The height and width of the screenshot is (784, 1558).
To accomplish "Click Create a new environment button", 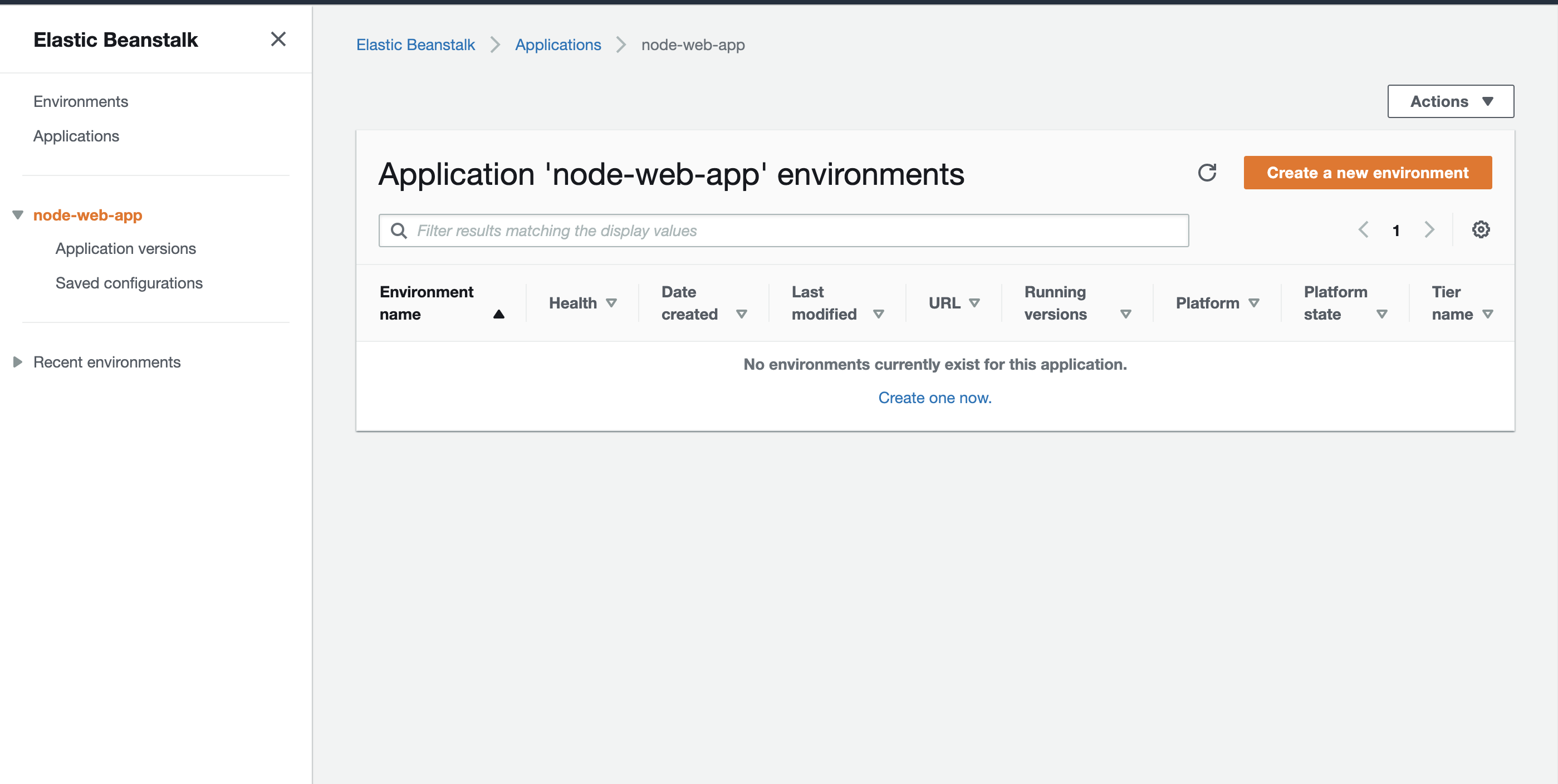I will tap(1367, 173).
